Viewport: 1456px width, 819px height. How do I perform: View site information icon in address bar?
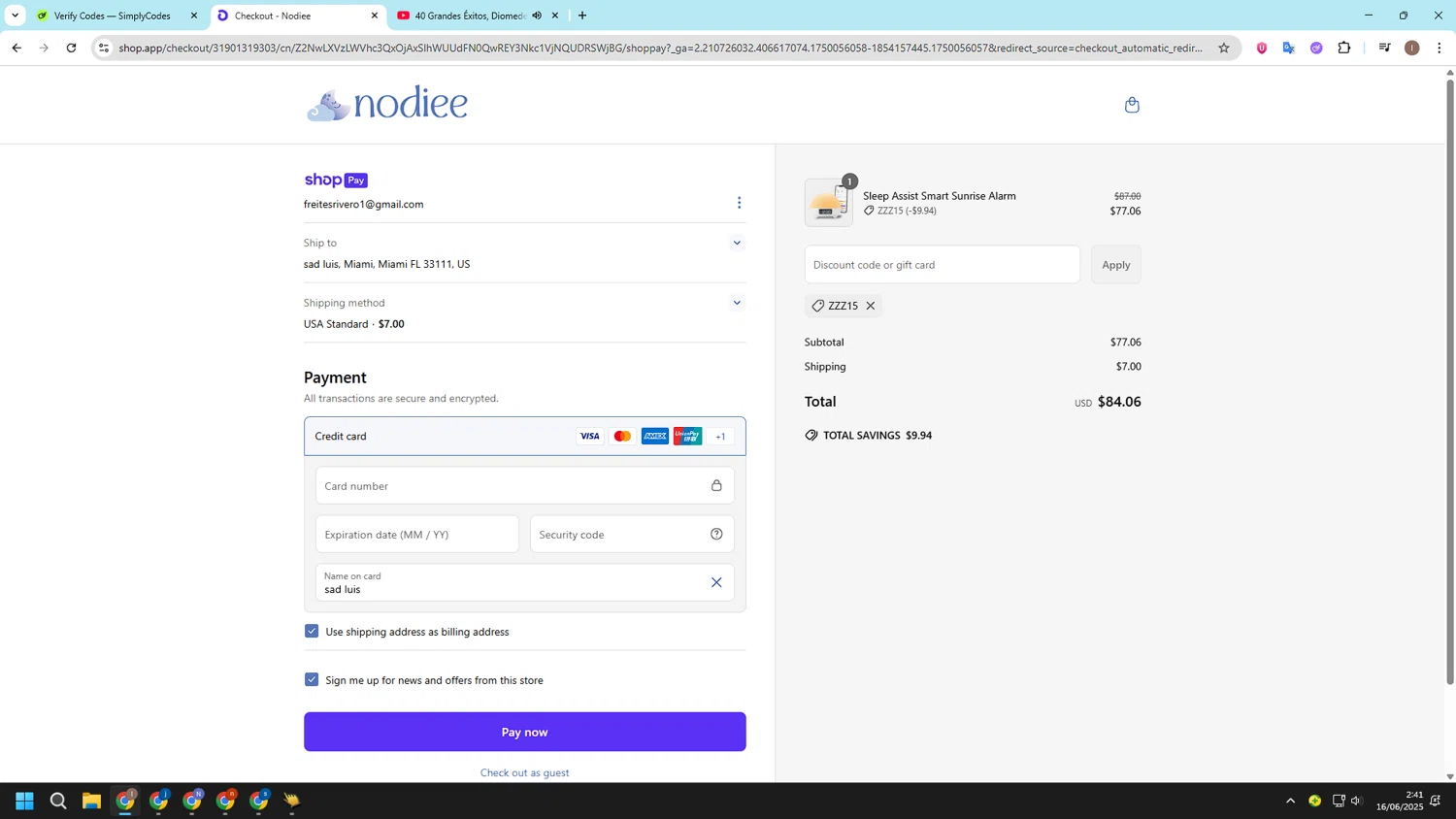click(104, 48)
